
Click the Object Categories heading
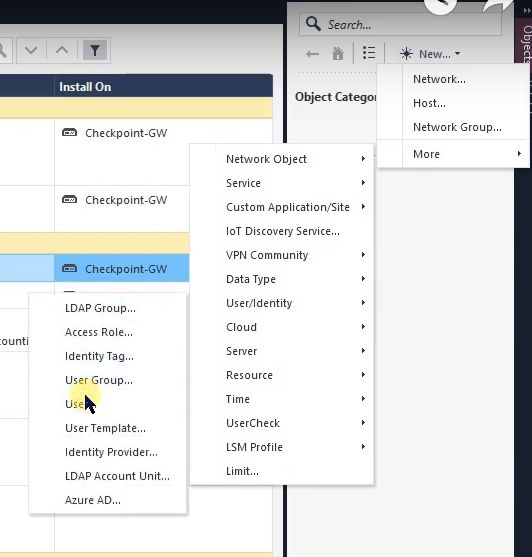click(x=336, y=97)
